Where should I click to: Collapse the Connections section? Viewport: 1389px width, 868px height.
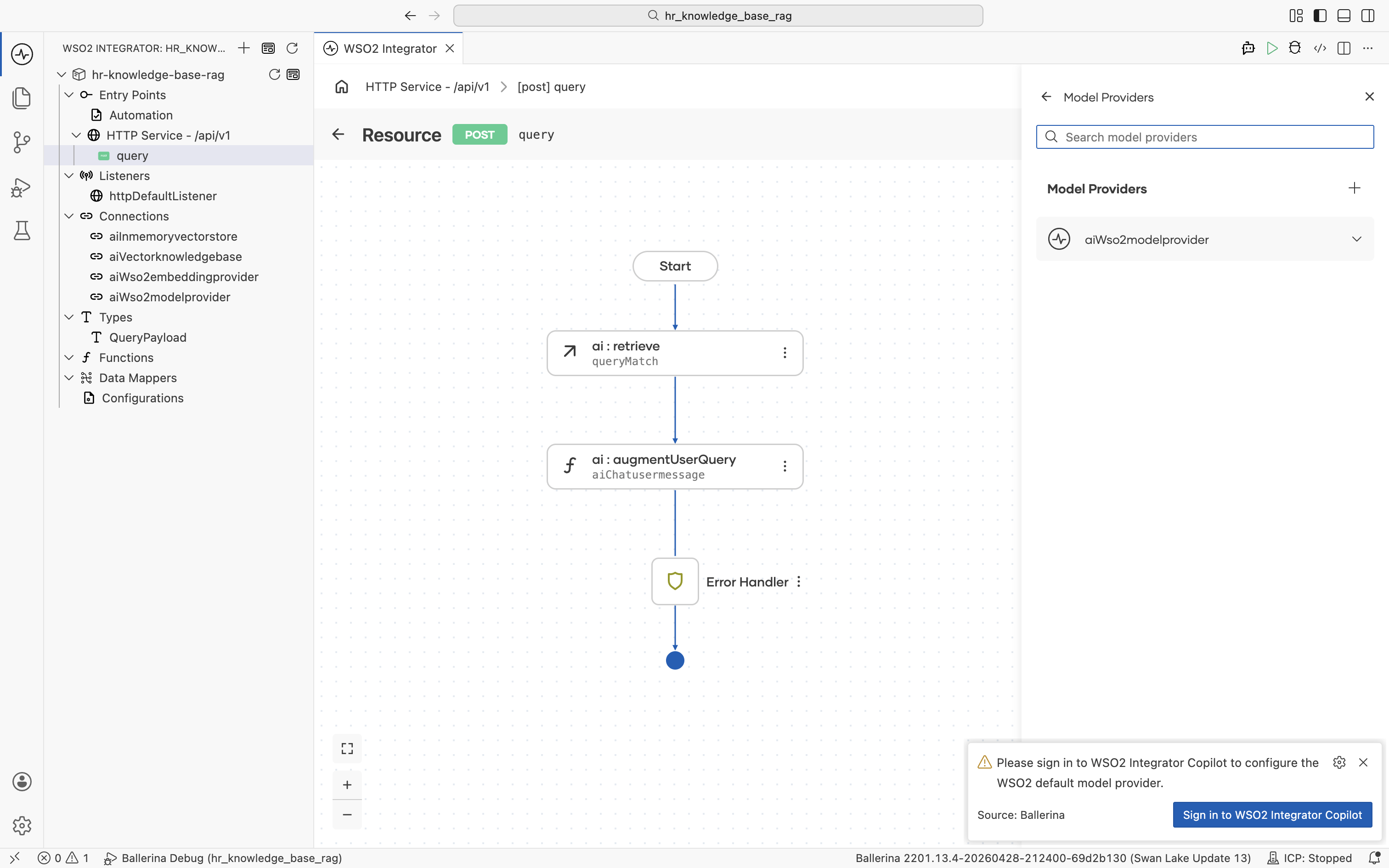69,216
